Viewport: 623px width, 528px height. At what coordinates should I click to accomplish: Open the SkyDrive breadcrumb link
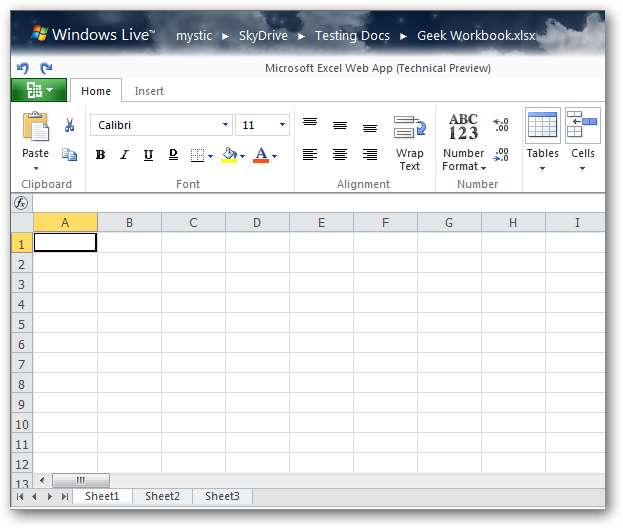pyautogui.click(x=263, y=36)
